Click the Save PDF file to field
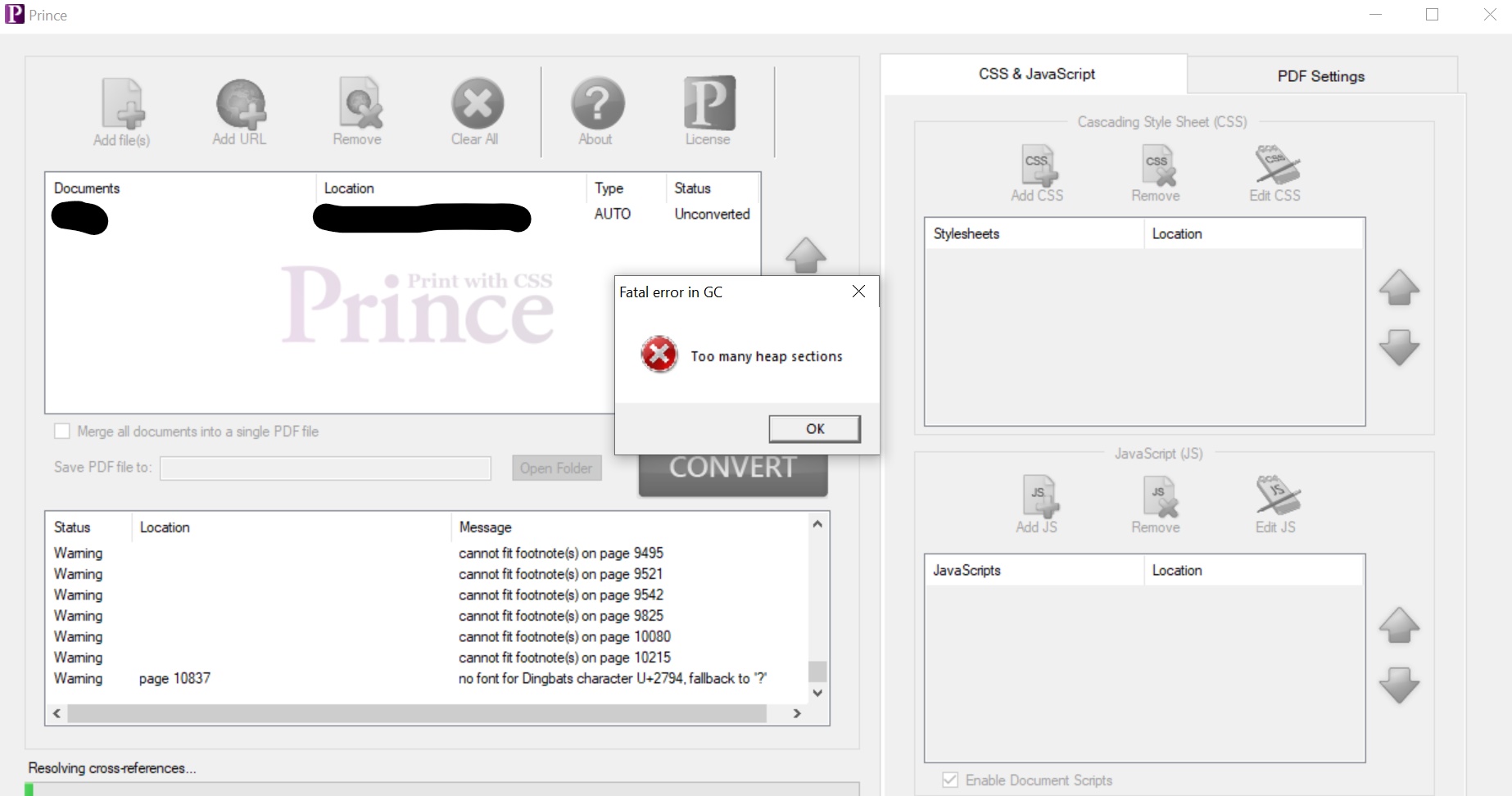This screenshot has width=1512, height=796. [325, 468]
